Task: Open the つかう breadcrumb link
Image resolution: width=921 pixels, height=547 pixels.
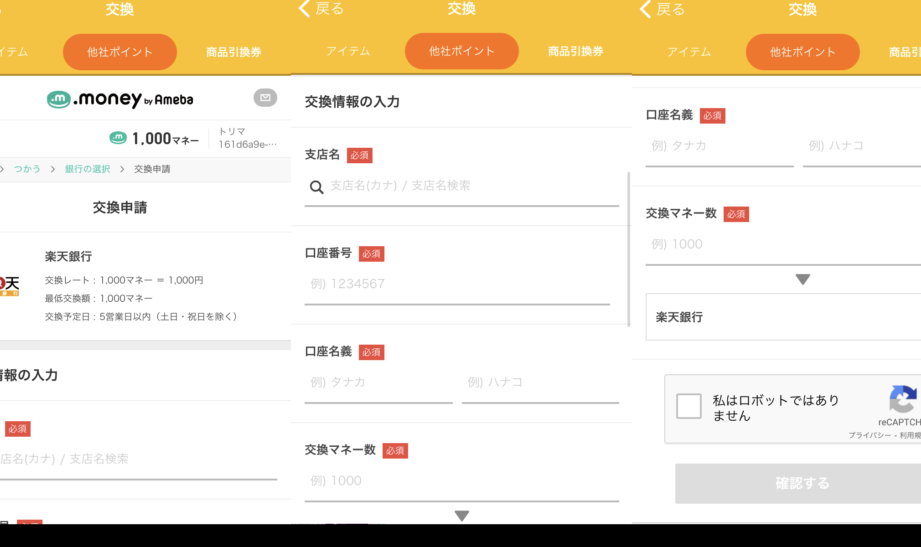Action: [x=27, y=169]
